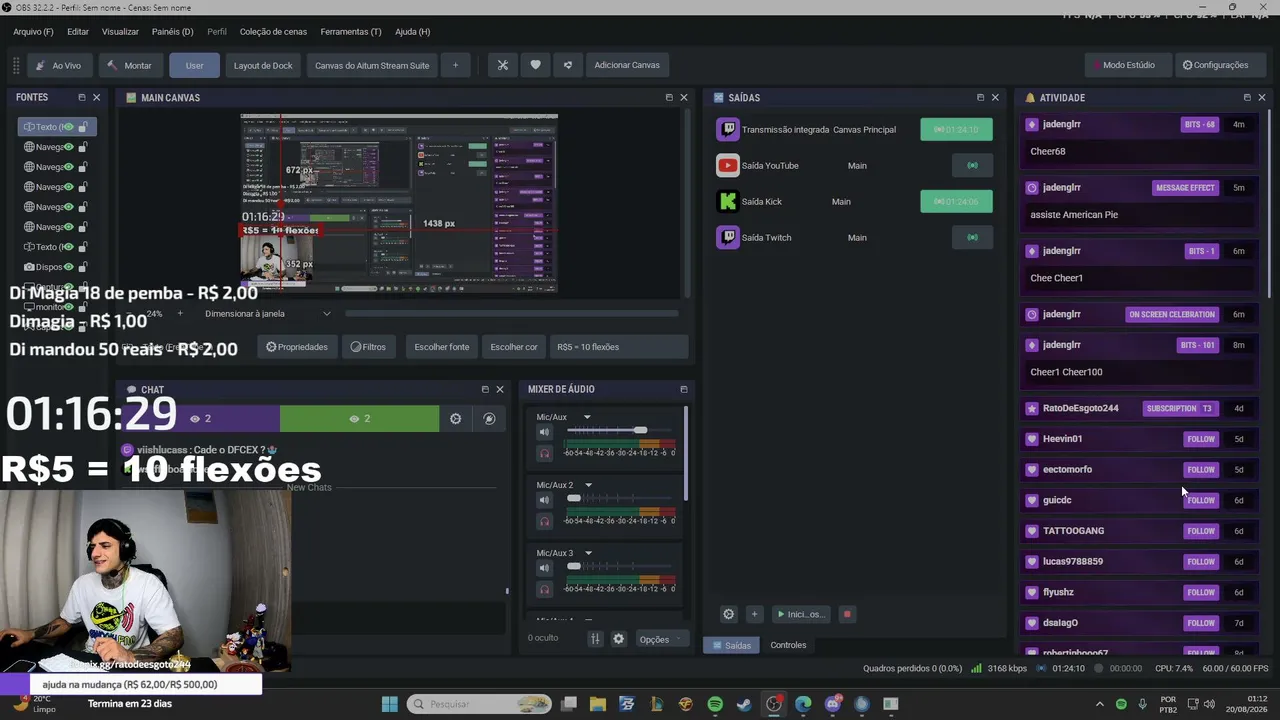Toggle Transmissão integrada stream output
The width and height of the screenshot is (1280, 720).
click(956, 130)
